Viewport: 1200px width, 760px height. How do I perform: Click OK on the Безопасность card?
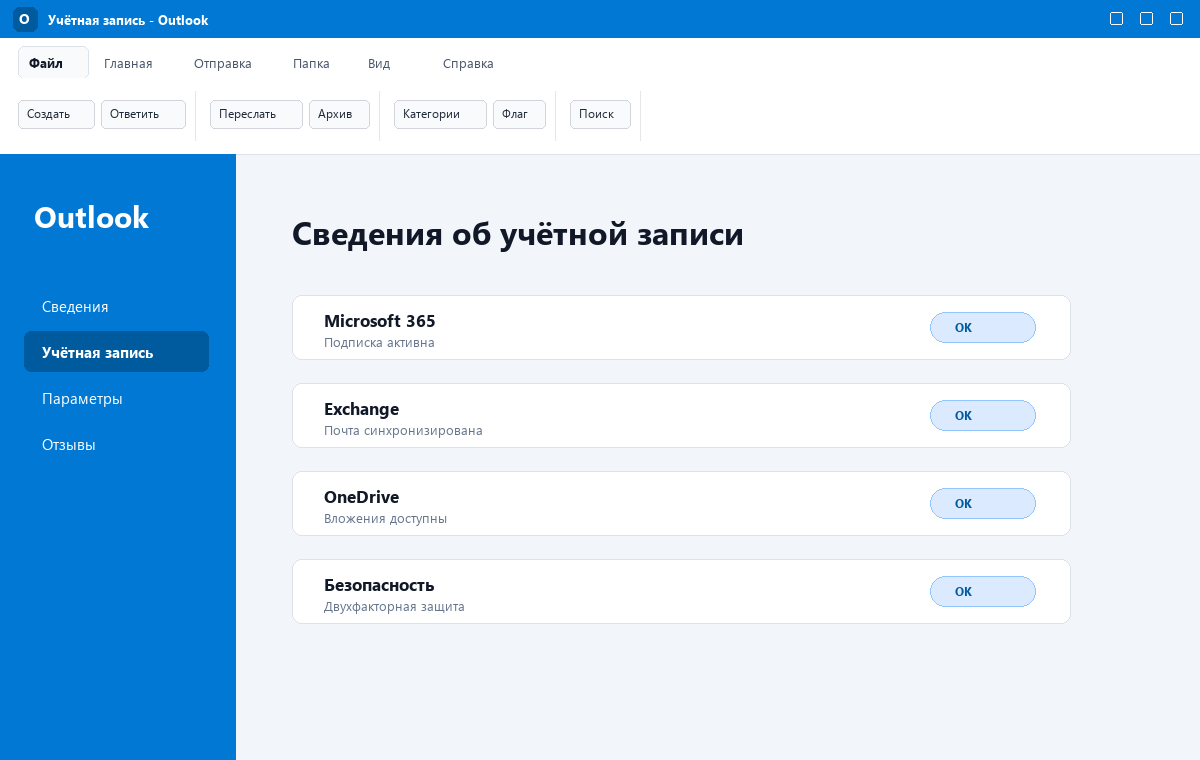pyautogui.click(x=983, y=591)
